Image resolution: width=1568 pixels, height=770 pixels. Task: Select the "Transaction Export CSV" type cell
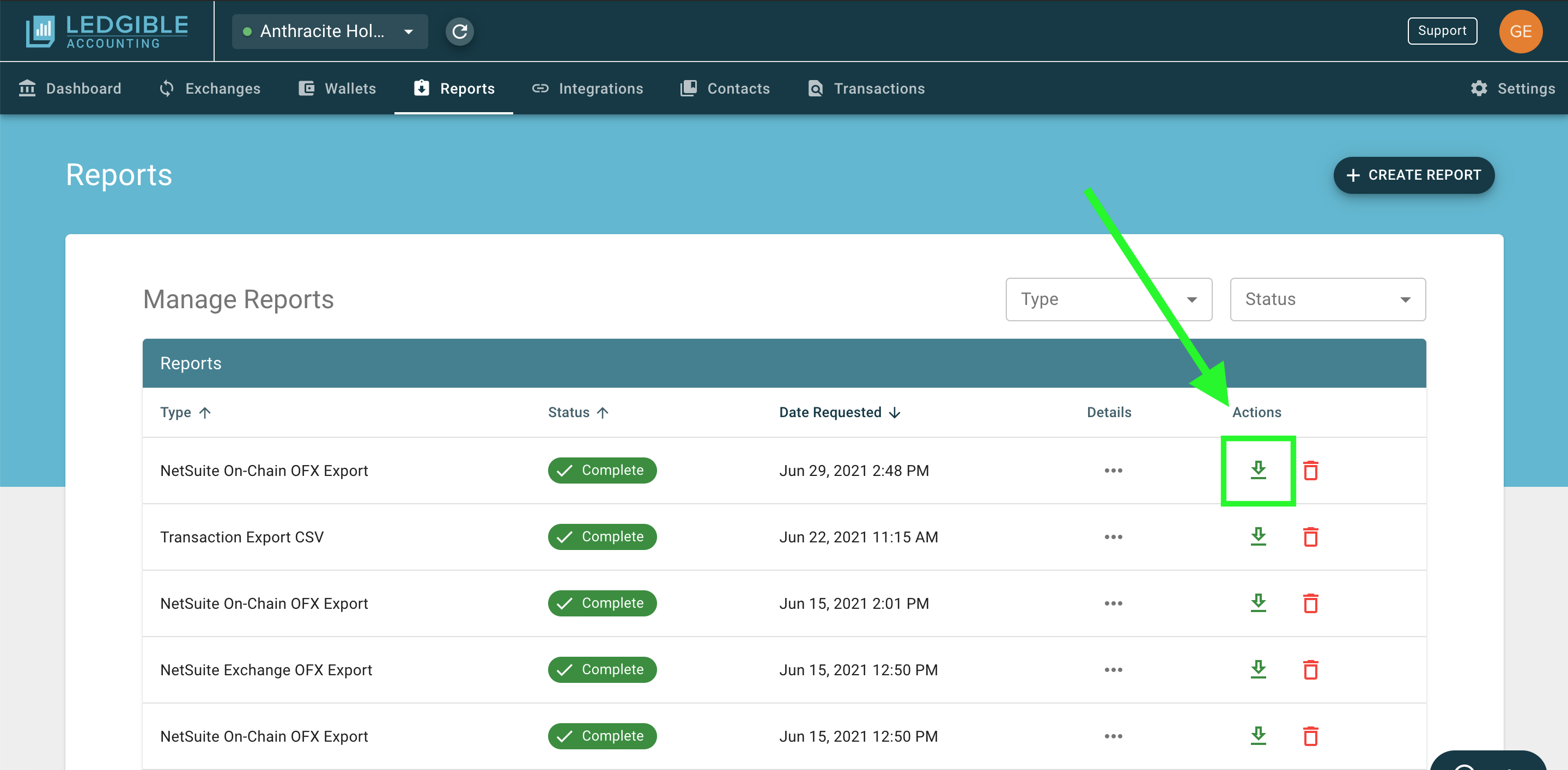click(x=242, y=537)
